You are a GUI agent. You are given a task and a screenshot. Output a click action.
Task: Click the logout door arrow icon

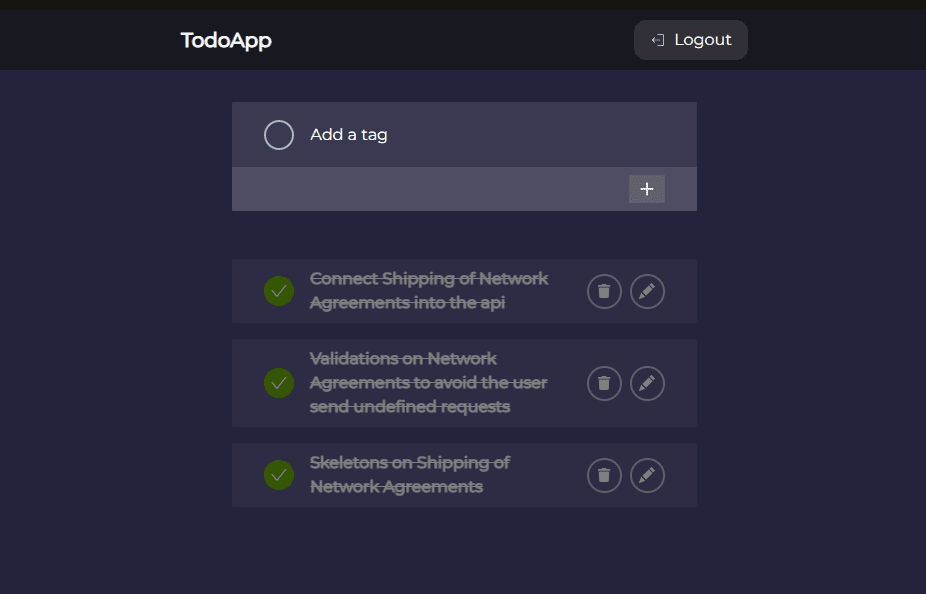coord(658,40)
